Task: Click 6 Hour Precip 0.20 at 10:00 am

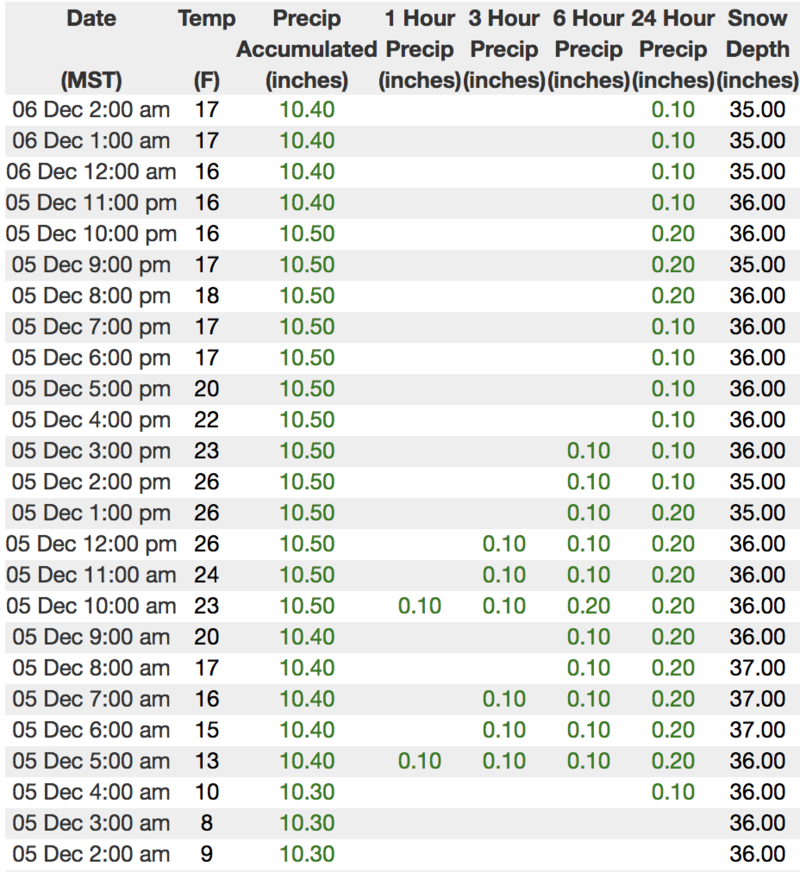Action: pos(588,606)
